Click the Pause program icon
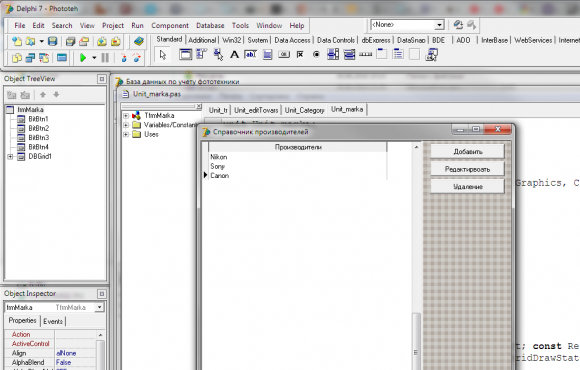This screenshot has width=580, height=370. coord(105,58)
